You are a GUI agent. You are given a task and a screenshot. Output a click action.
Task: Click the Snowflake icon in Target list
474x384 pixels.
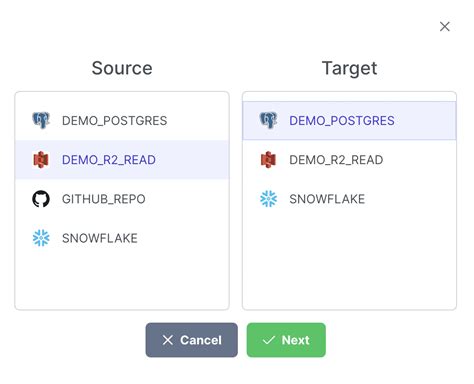[x=268, y=199]
